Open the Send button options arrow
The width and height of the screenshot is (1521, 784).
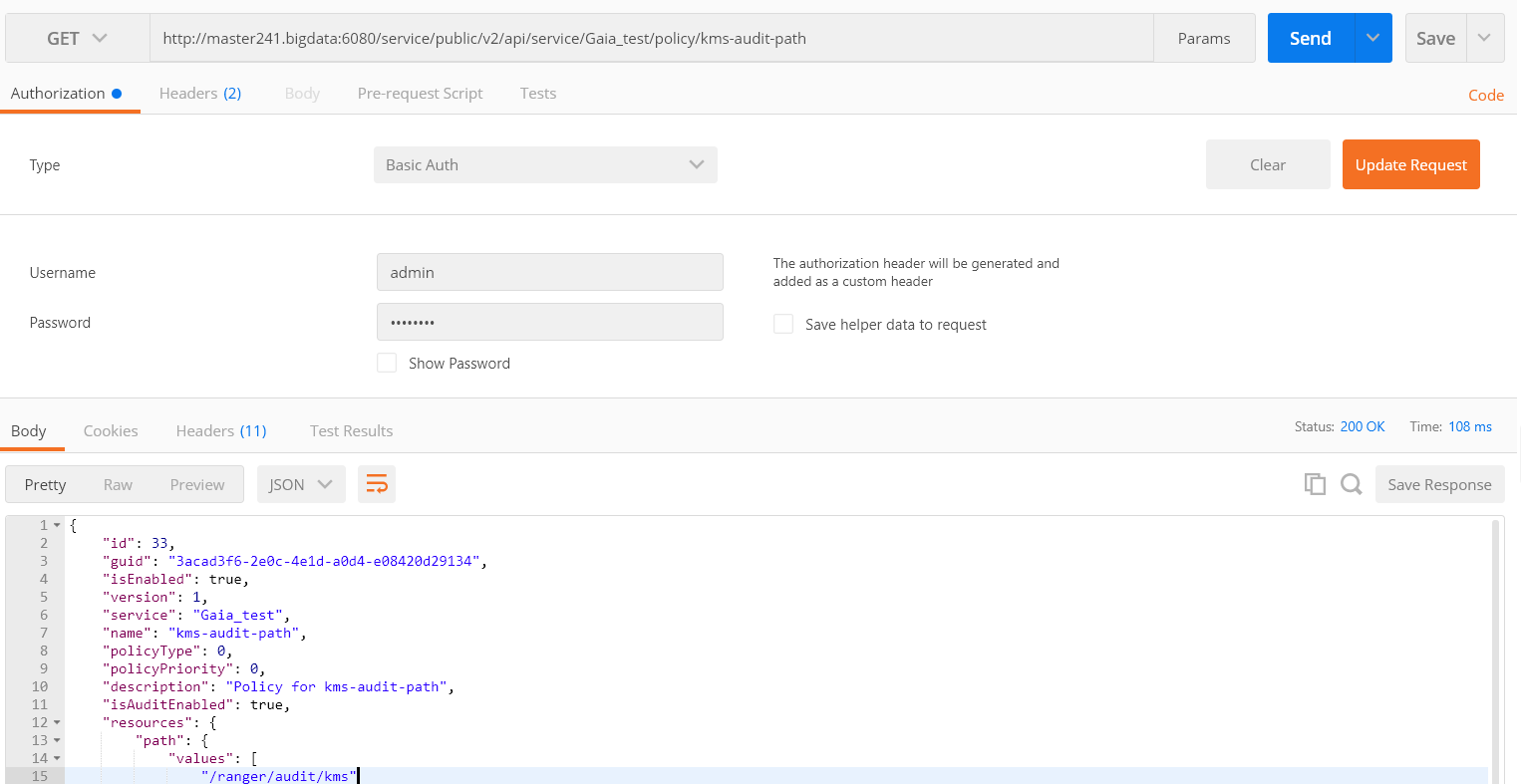1373,38
